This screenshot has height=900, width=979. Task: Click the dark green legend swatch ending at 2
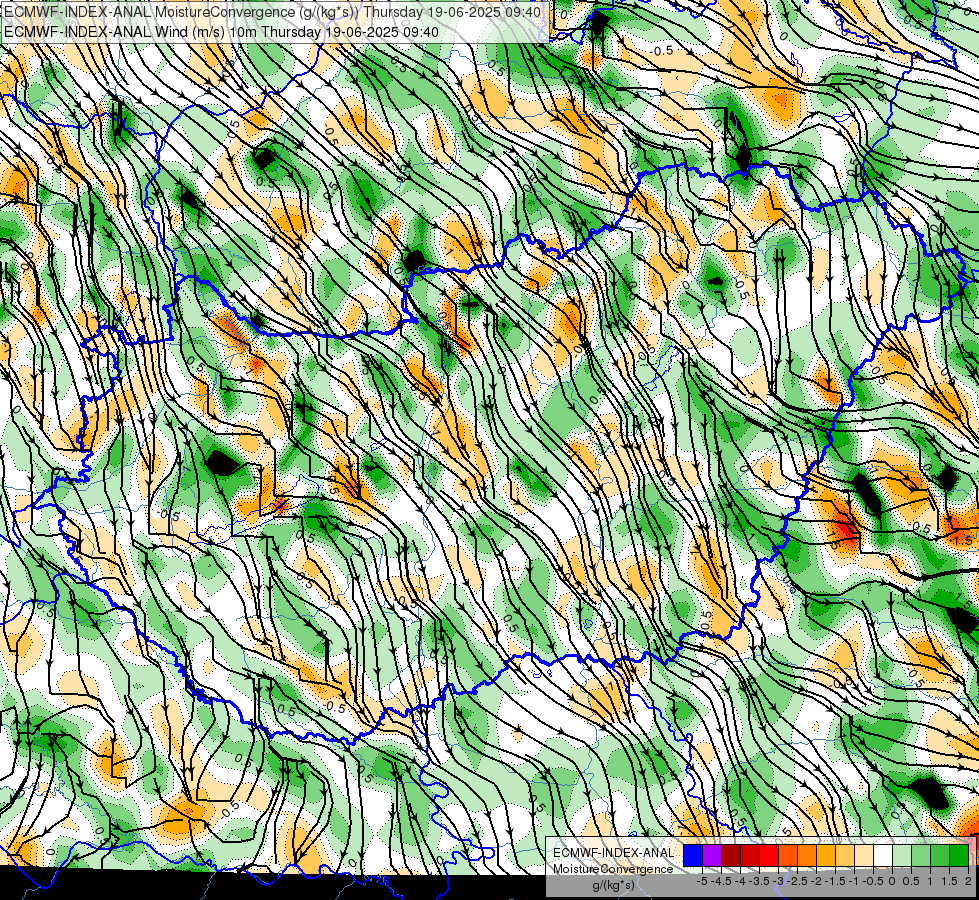click(959, 855)
